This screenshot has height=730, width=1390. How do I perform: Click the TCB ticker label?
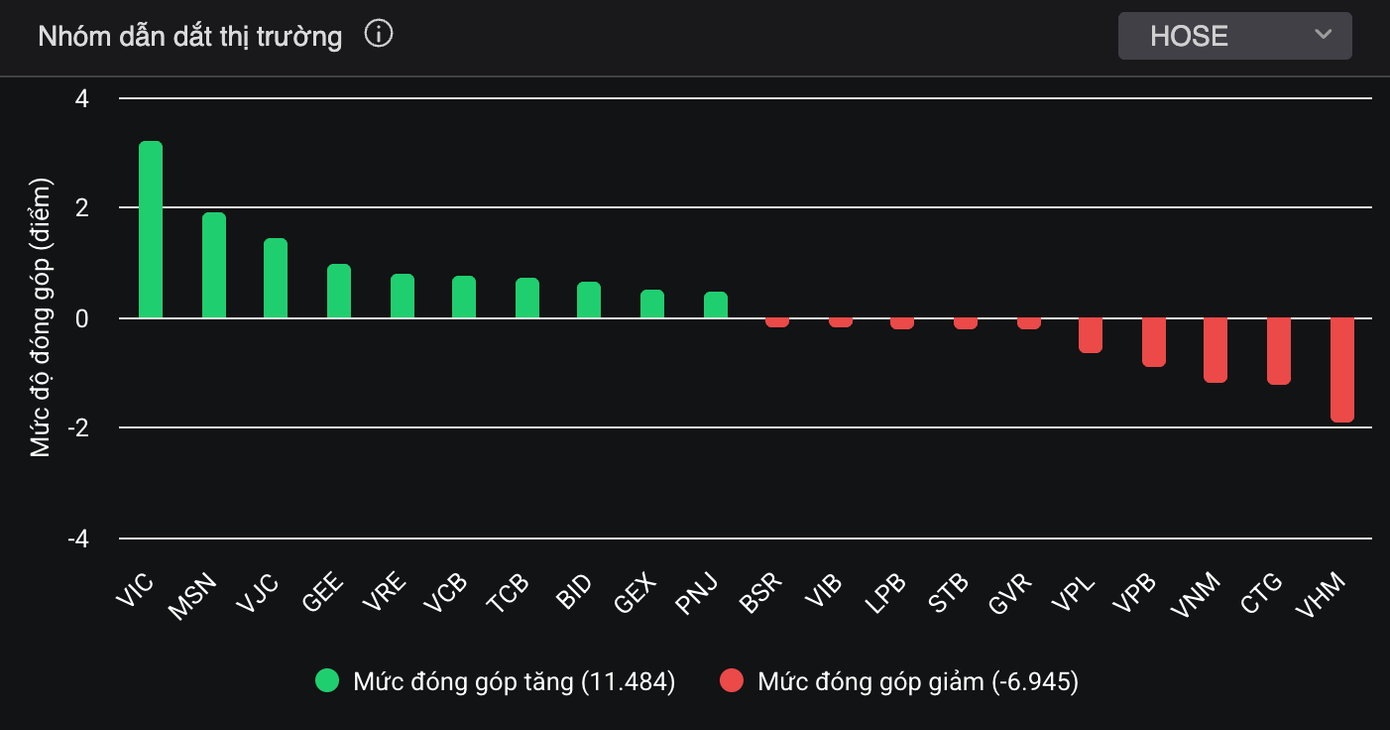(x=509, y=597)
